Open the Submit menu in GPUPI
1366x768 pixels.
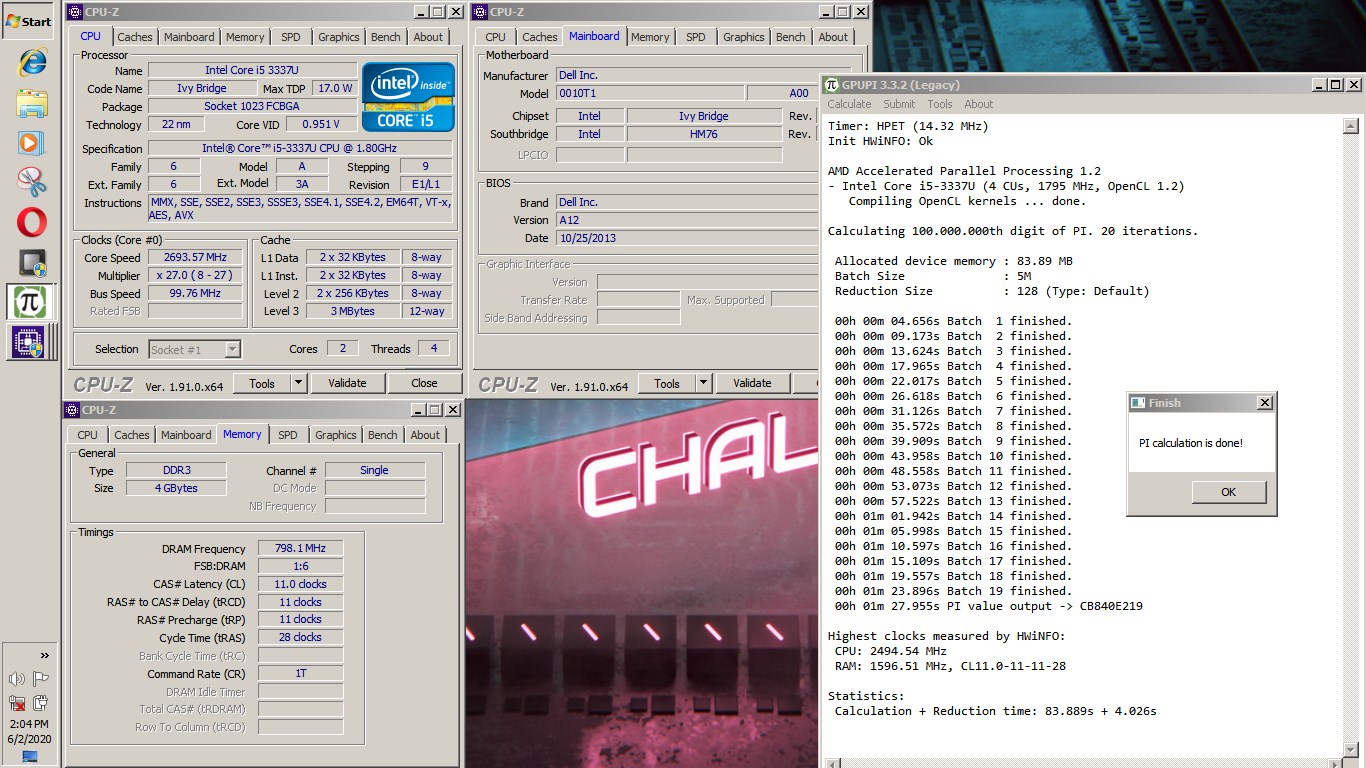pyautogui.click(x=899, y=104)
